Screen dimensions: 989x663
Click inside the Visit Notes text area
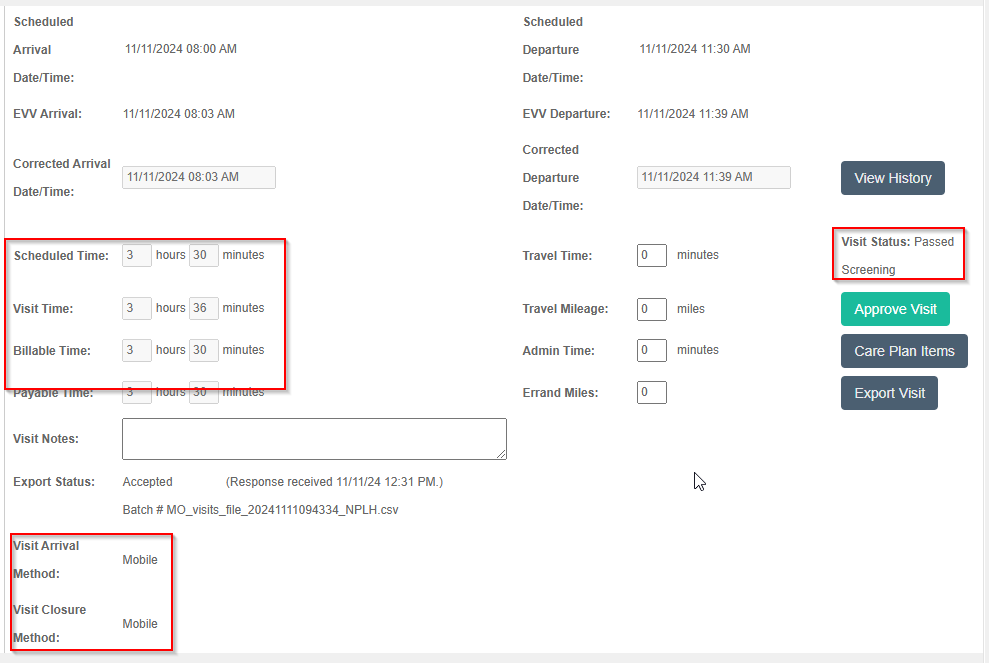point(313,439)
